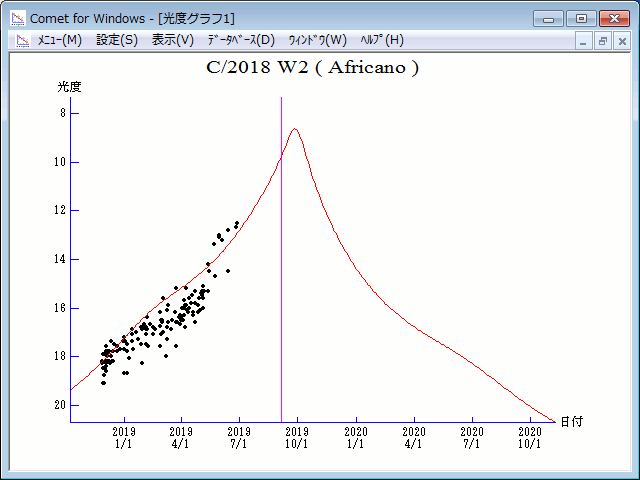Maximize the Comet for Windows window
Screen dimensions: 640x480
pyautogui.click(x=580, y=18)
